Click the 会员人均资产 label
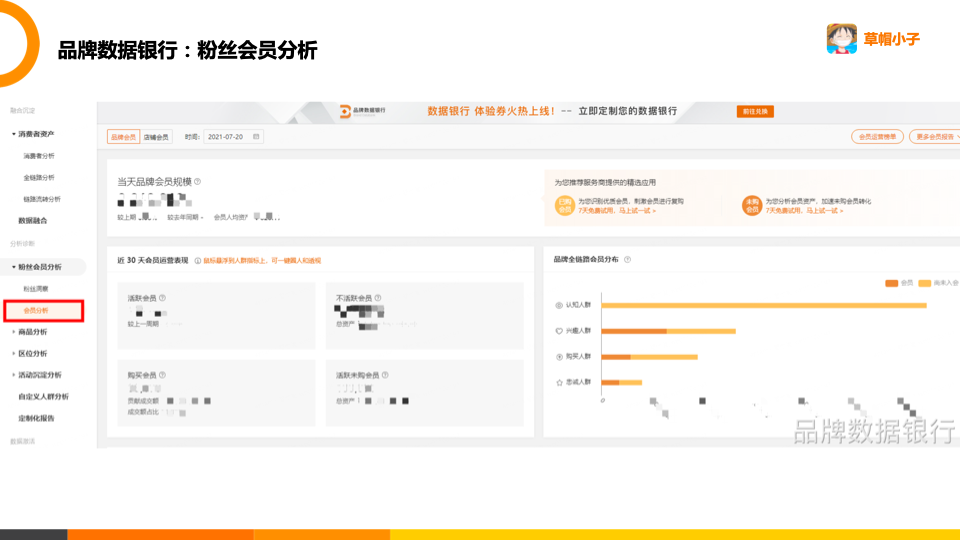The width and height of the screenshot is (960, 540). [231, 217]
